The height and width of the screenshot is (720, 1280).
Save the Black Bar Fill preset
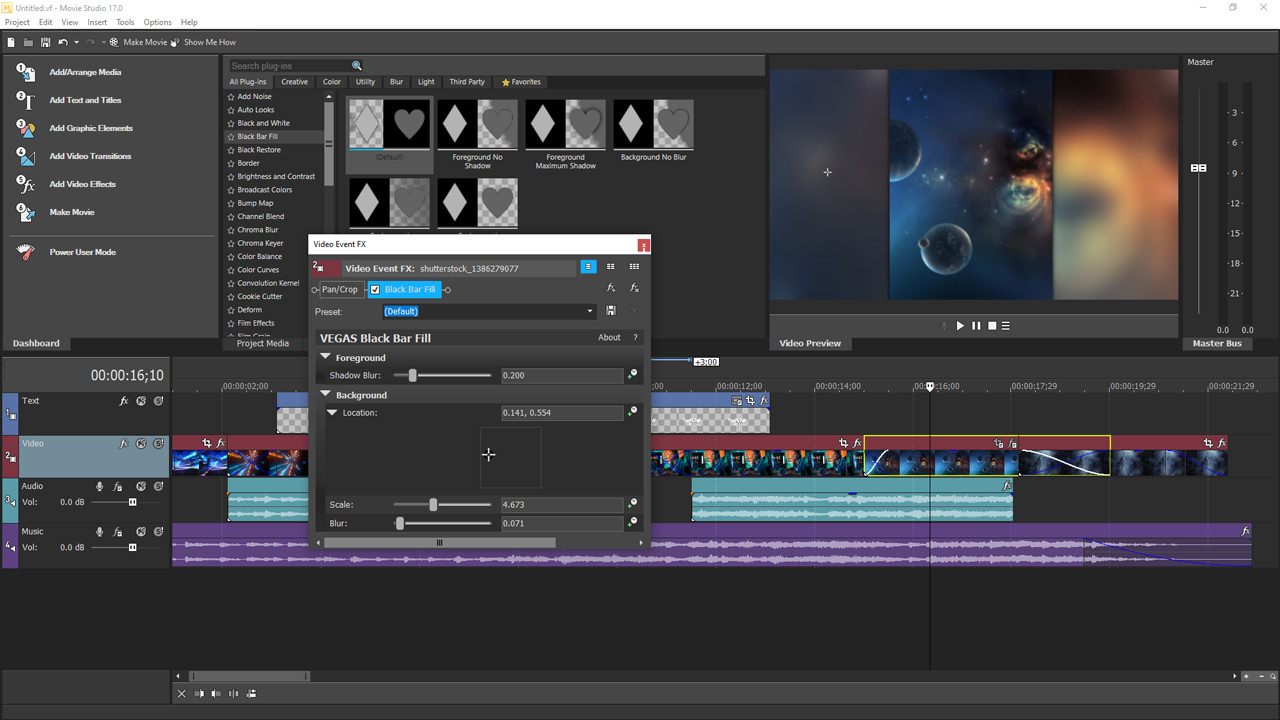pyautogui.click(x=610, y=310)
